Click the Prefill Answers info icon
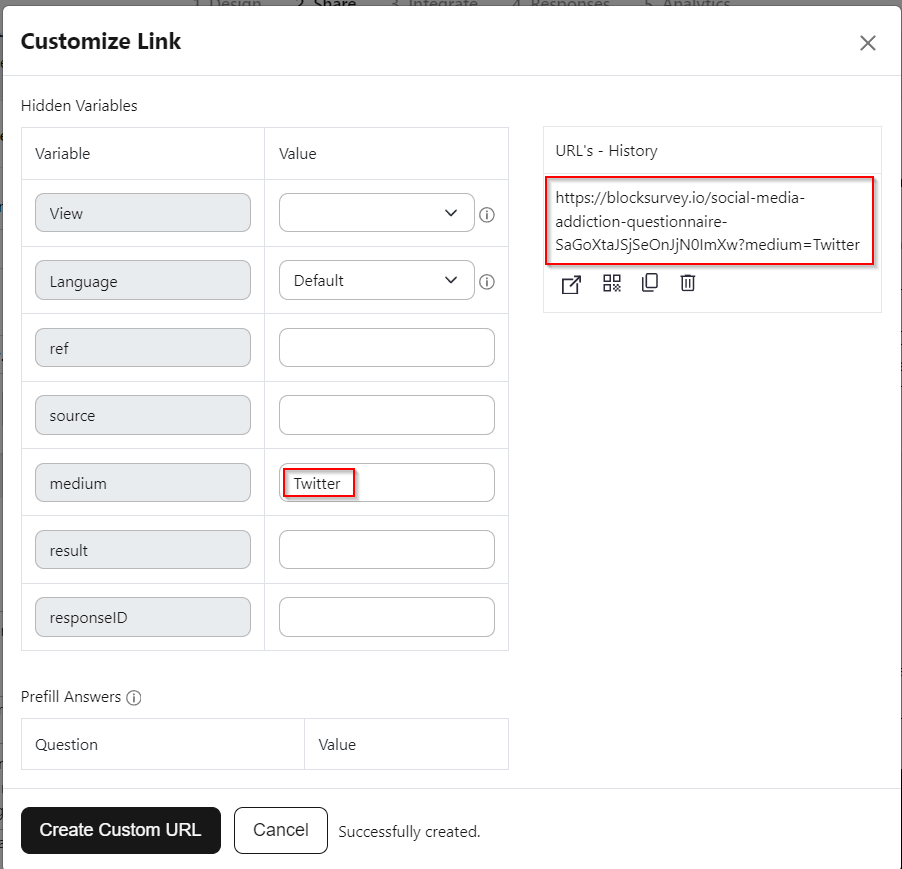Viewport: 902px width, 869px height. [133, 698]
